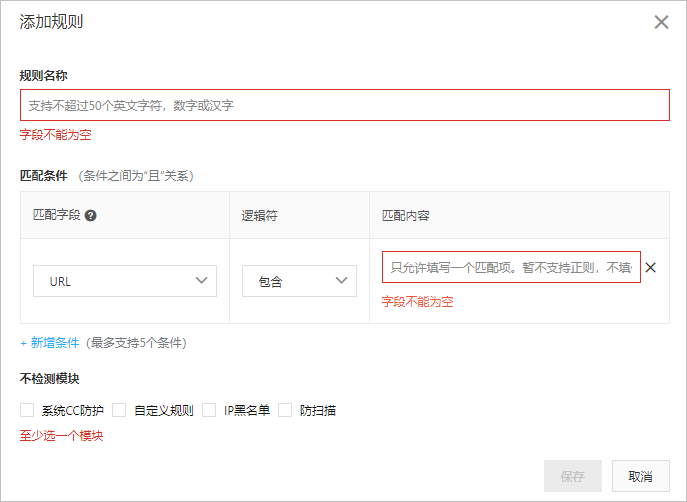Image resolution: width=687 pixels, height=502 pixels.
Task: Check the 自定义规则 checkbox
Action: coord(119,410)
